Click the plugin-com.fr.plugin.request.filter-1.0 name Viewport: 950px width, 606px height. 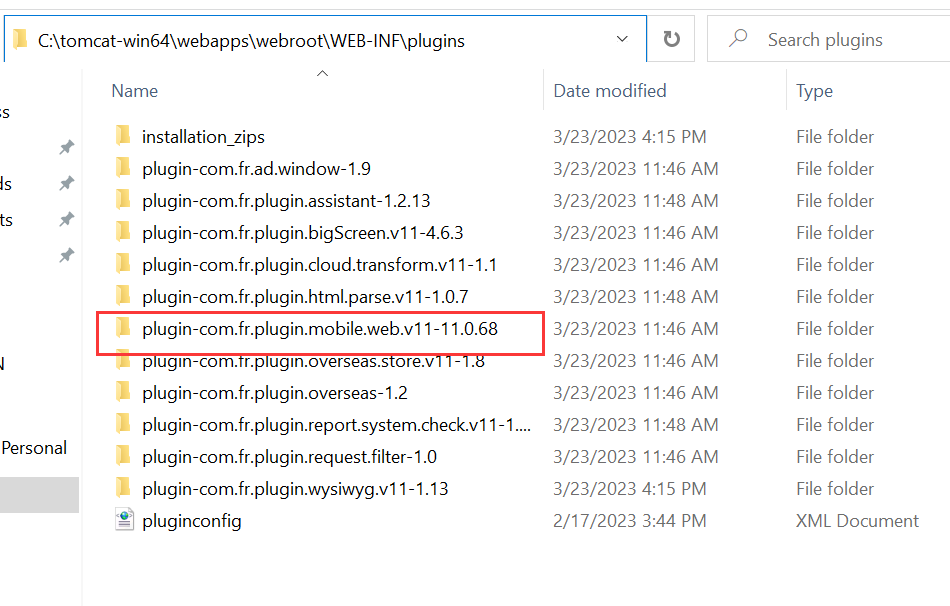pos(290,458)
